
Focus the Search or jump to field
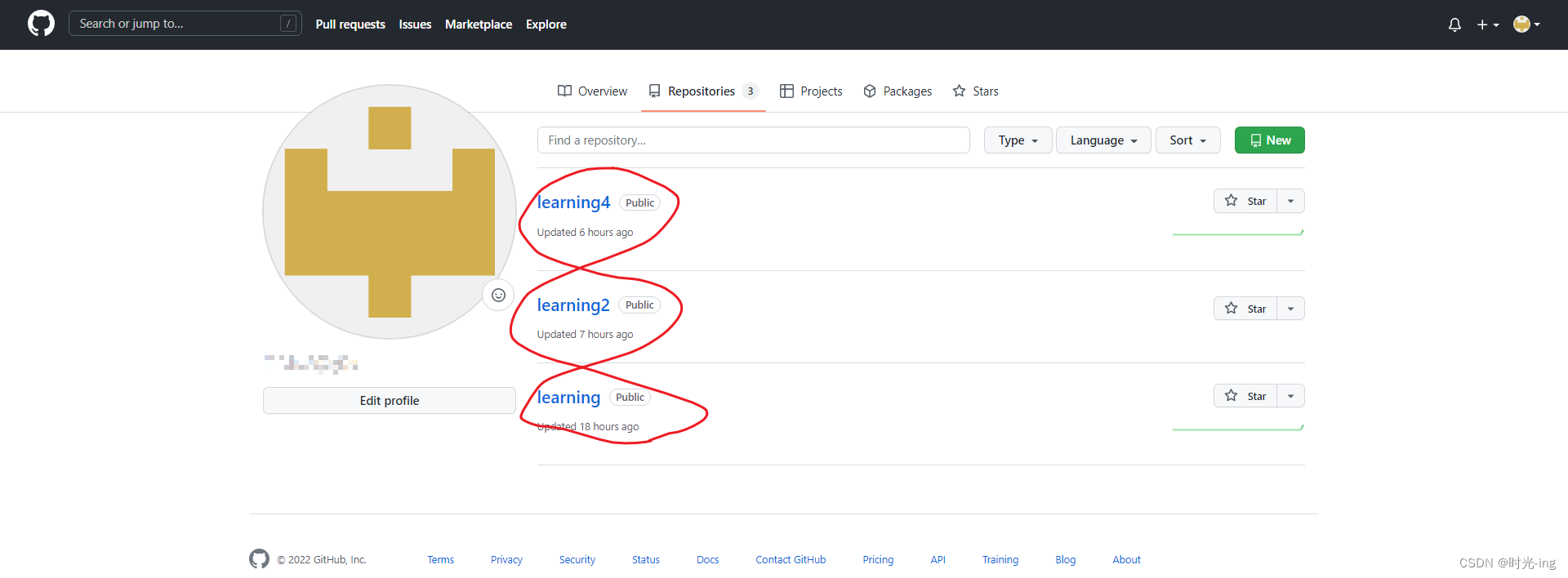185,24
